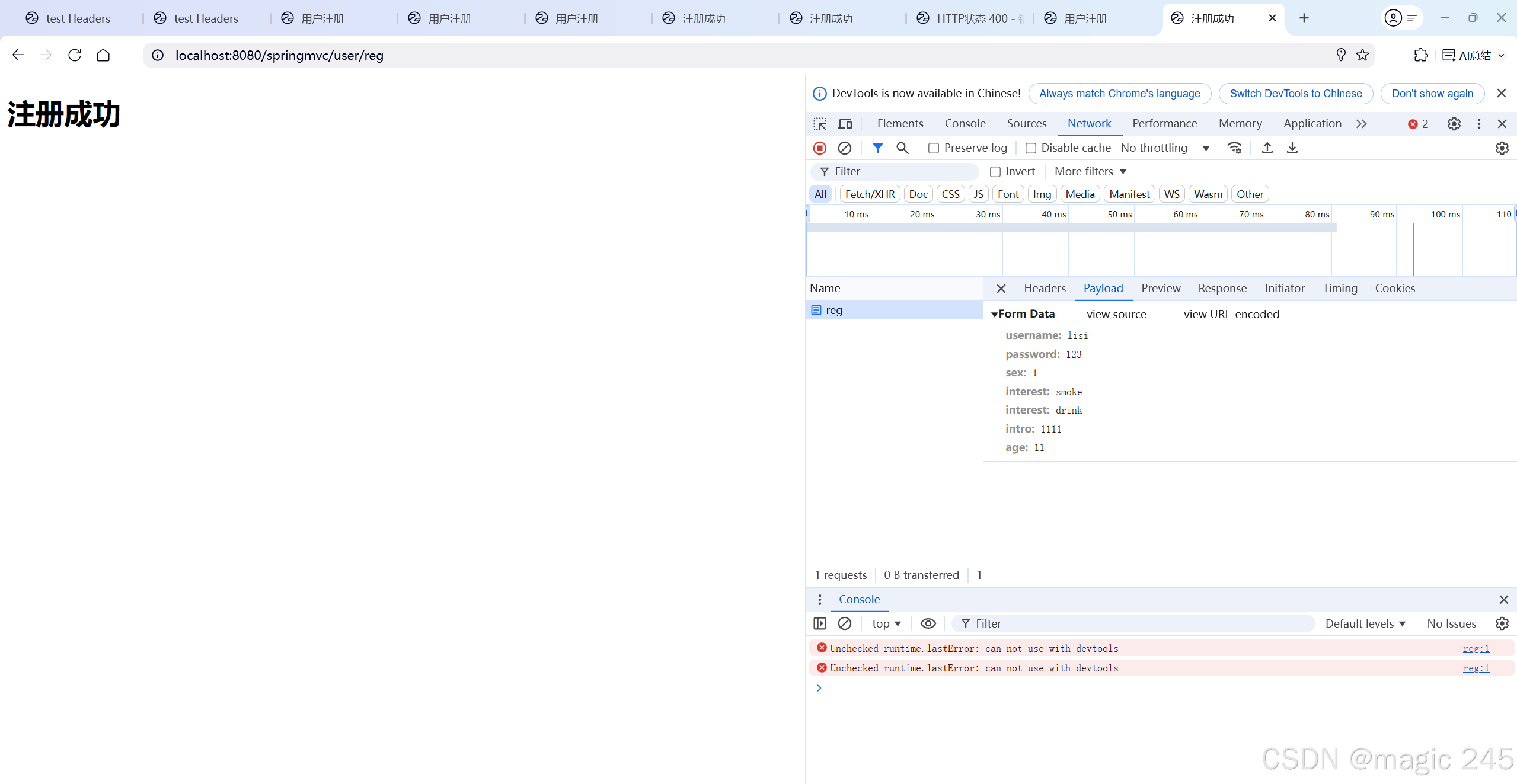Collapse the Form Data section
The height and width of the screenshot is (784, 1517).
[x=995, y=315]
